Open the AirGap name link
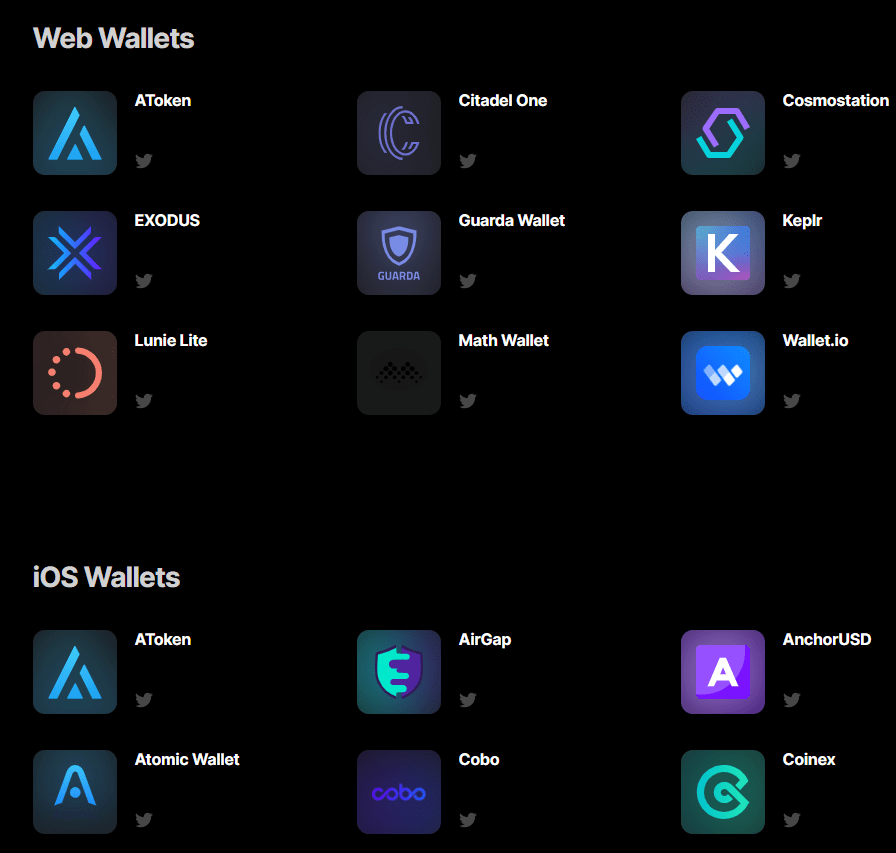 485,640
